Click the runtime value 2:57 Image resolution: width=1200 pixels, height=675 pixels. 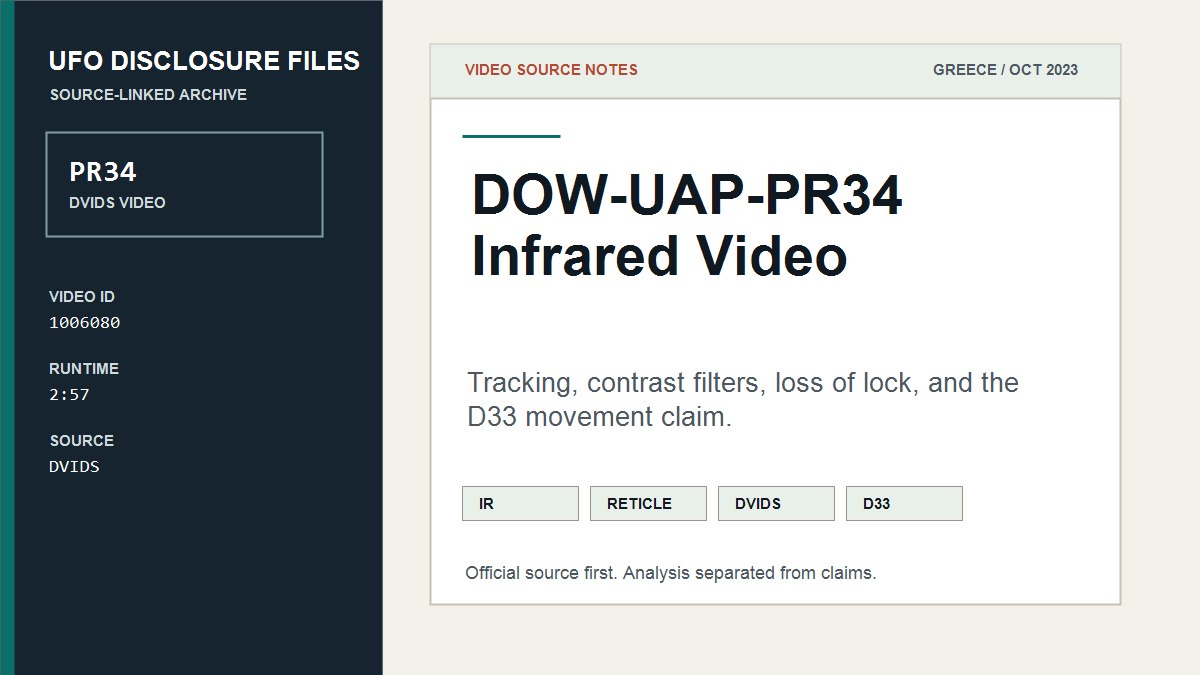pos(69,395)
